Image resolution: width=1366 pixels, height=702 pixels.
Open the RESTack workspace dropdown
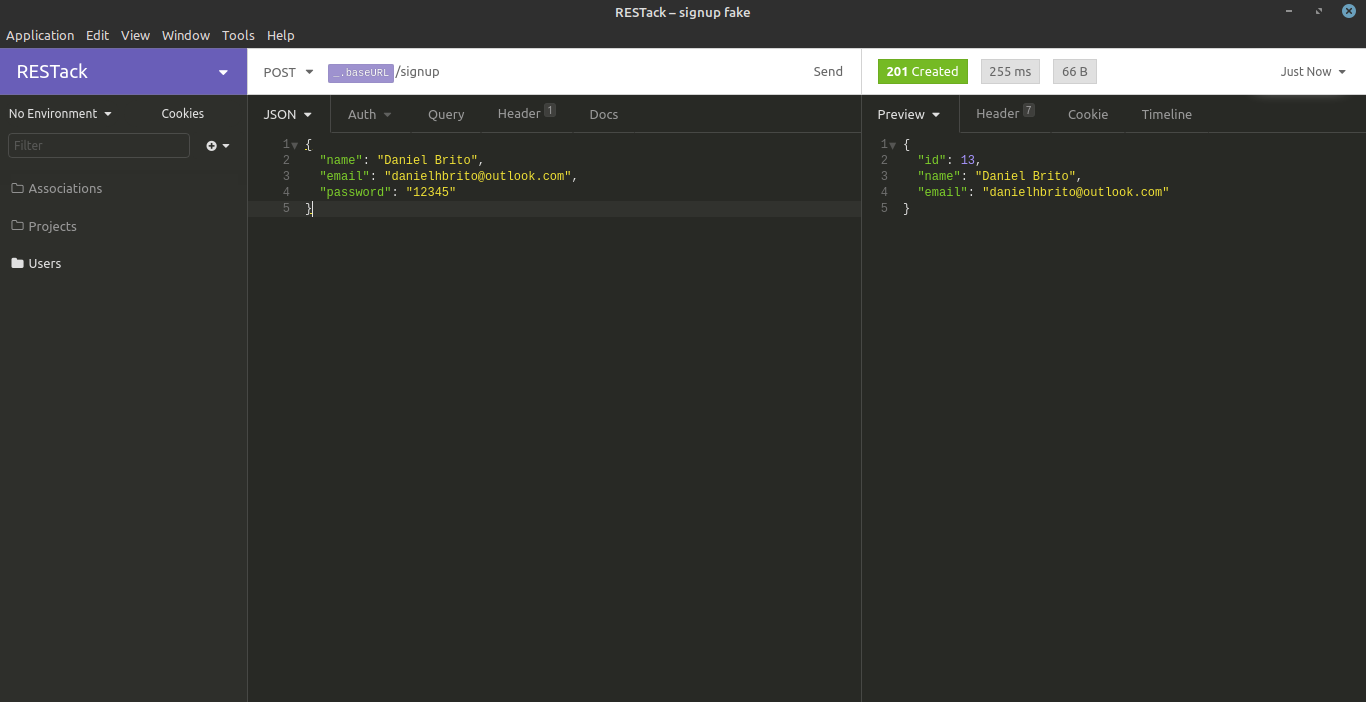[123, 72]
